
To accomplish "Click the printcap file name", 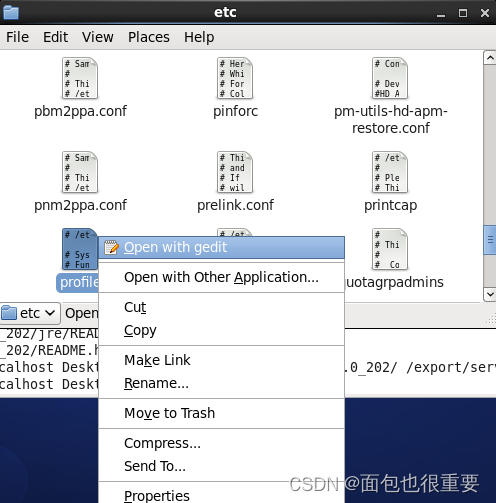I will point(390,205).
